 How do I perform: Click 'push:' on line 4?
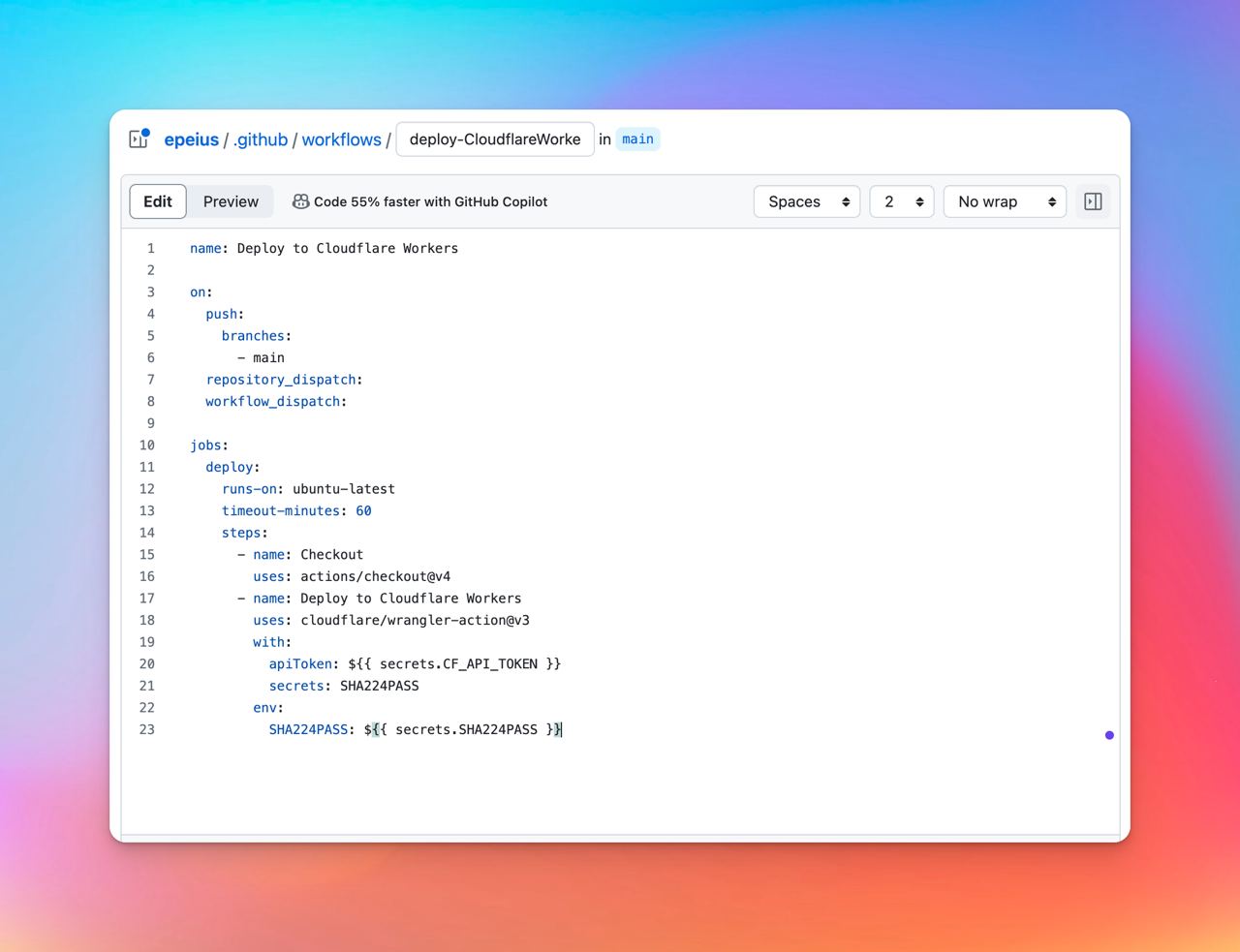tap(225, 314)
